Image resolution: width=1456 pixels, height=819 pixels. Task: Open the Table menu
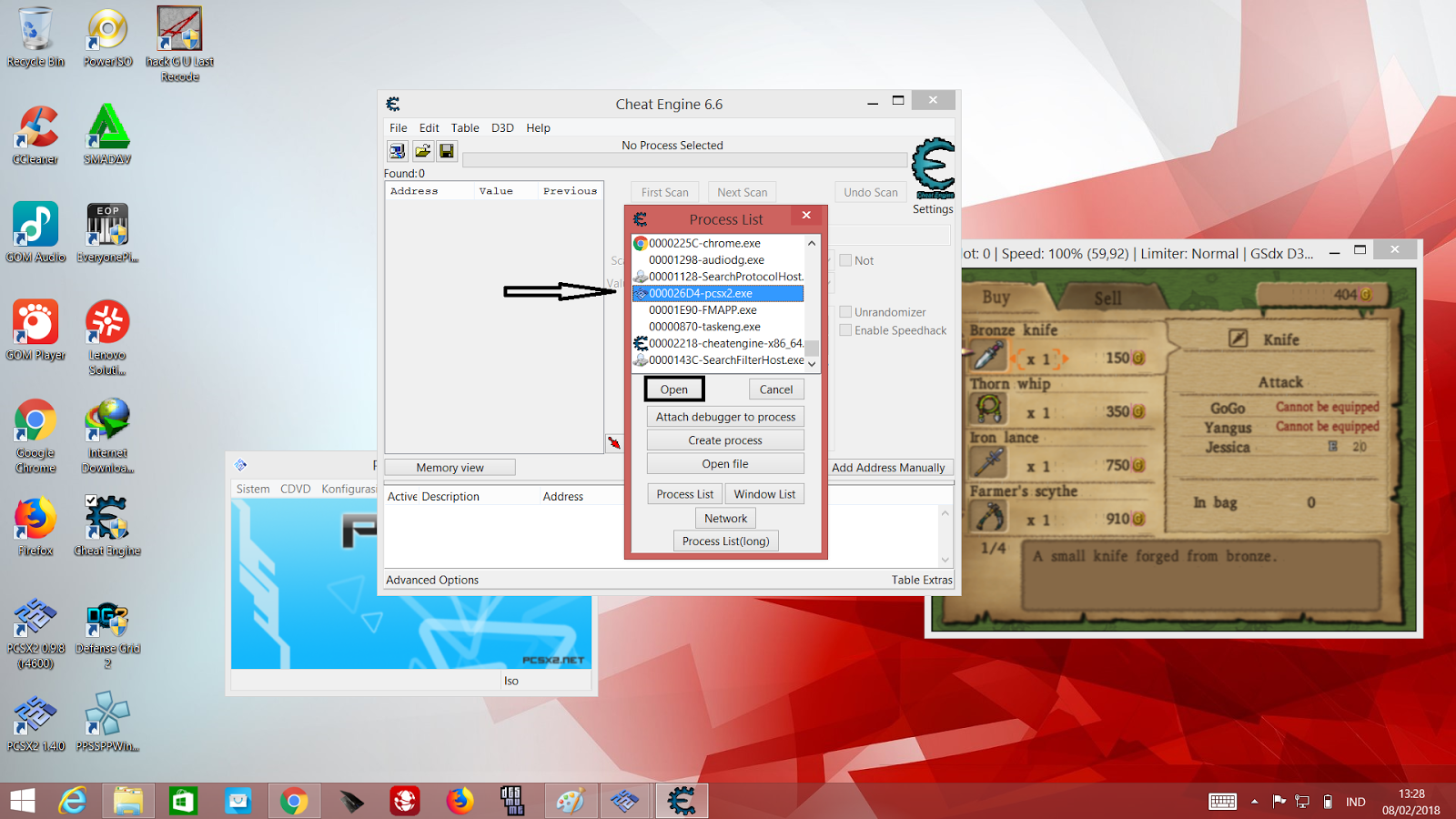coord(465,128)
